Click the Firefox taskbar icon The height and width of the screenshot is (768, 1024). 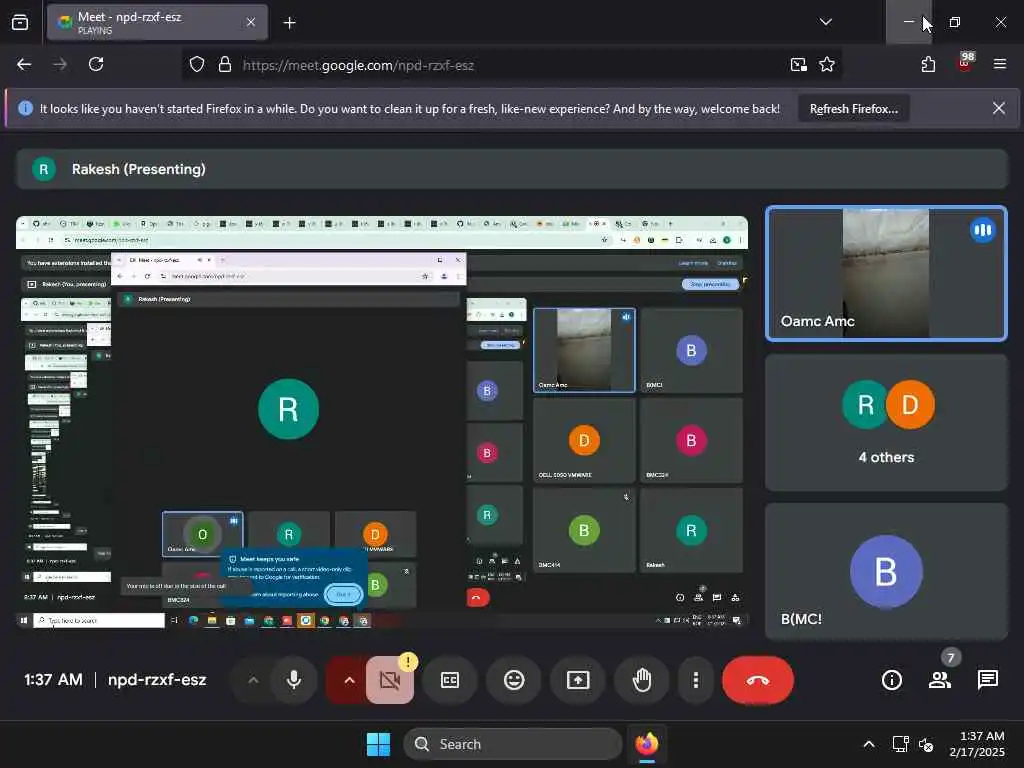pos(647,744)
